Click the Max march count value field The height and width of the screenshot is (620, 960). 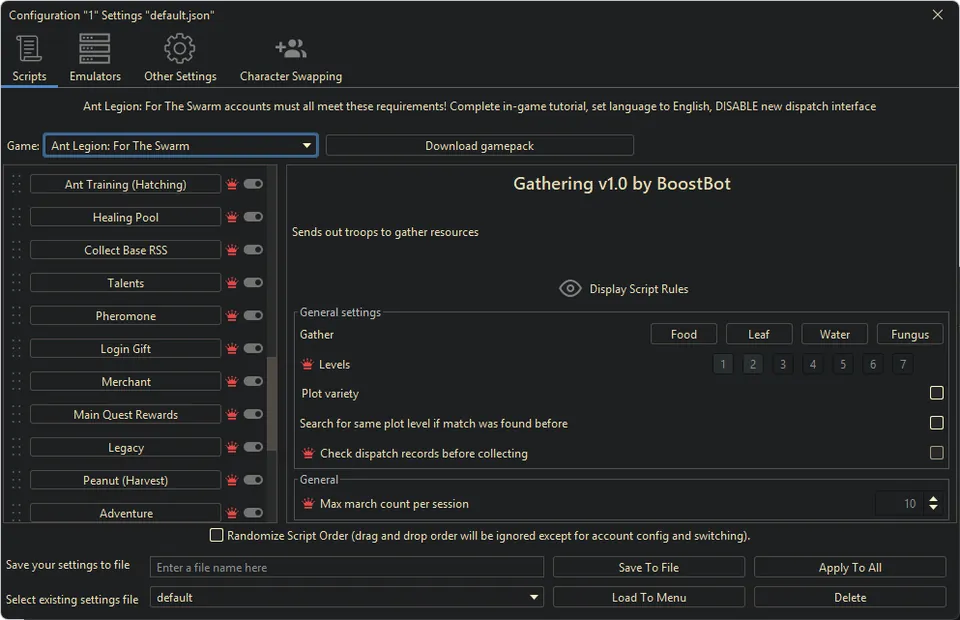tap(899, 504)
